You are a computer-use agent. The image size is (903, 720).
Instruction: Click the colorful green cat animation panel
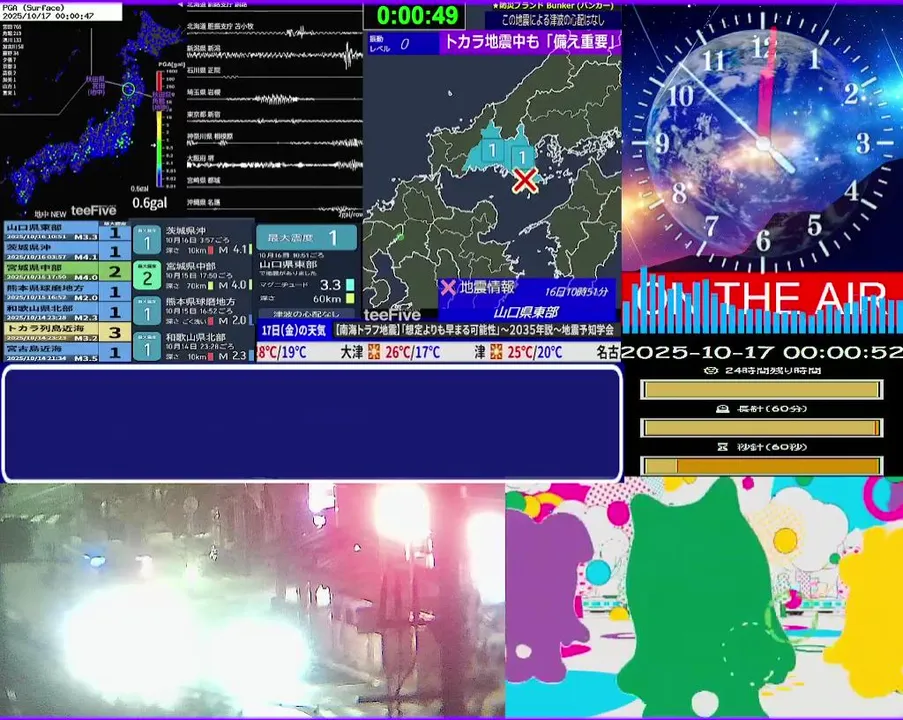click(x=704, y=597)
